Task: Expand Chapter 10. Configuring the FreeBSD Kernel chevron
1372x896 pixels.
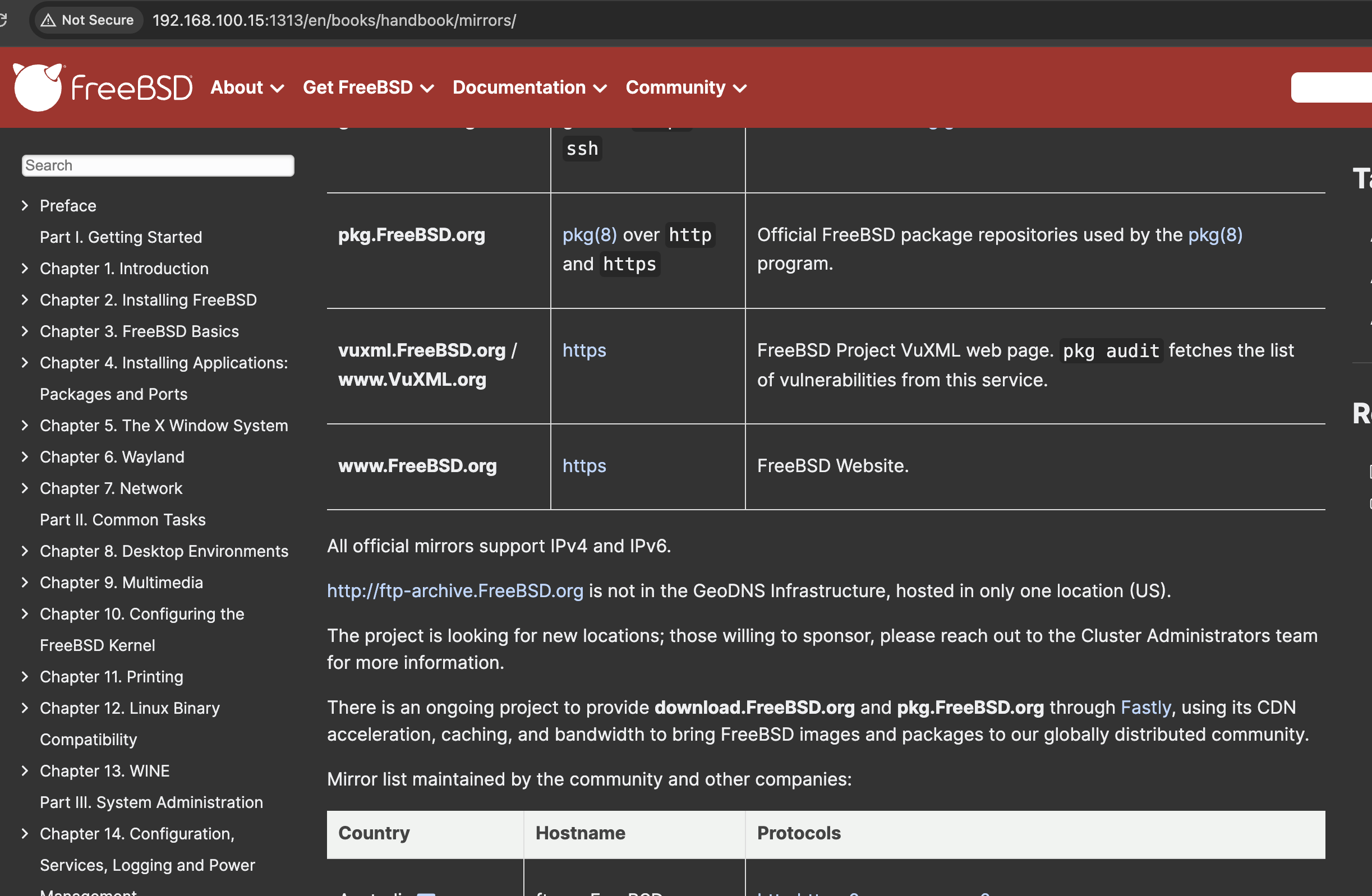Action: 25,613
